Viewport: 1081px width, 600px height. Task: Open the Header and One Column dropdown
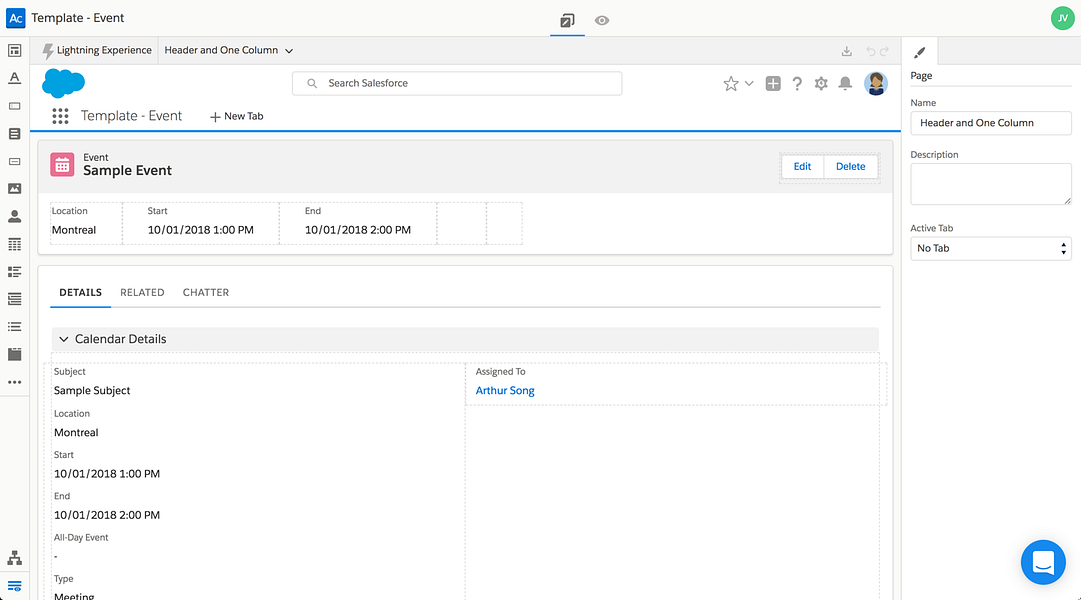click(x=228, y=50)
